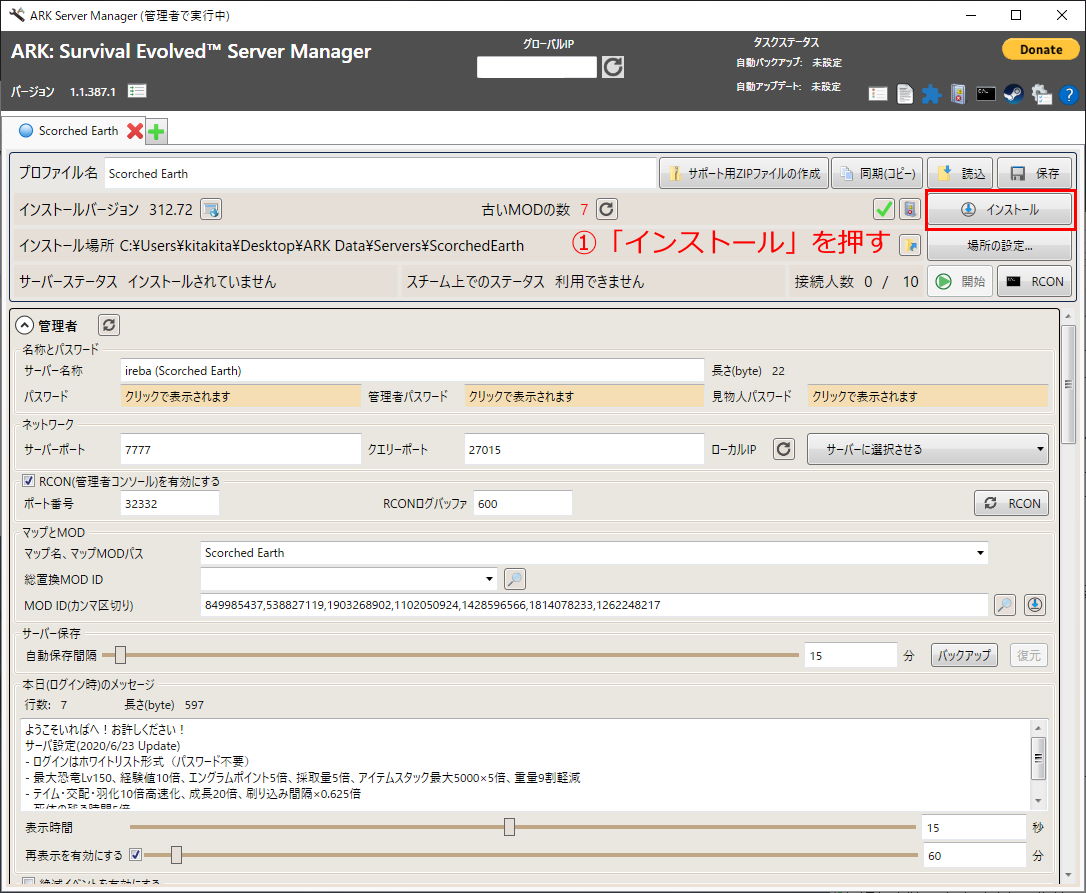Image resolution: width=1086 pixels, height=893 pixels.
Task: Click サポート用ZIPファイルの作成 button
Action: (x=744, y=173)
